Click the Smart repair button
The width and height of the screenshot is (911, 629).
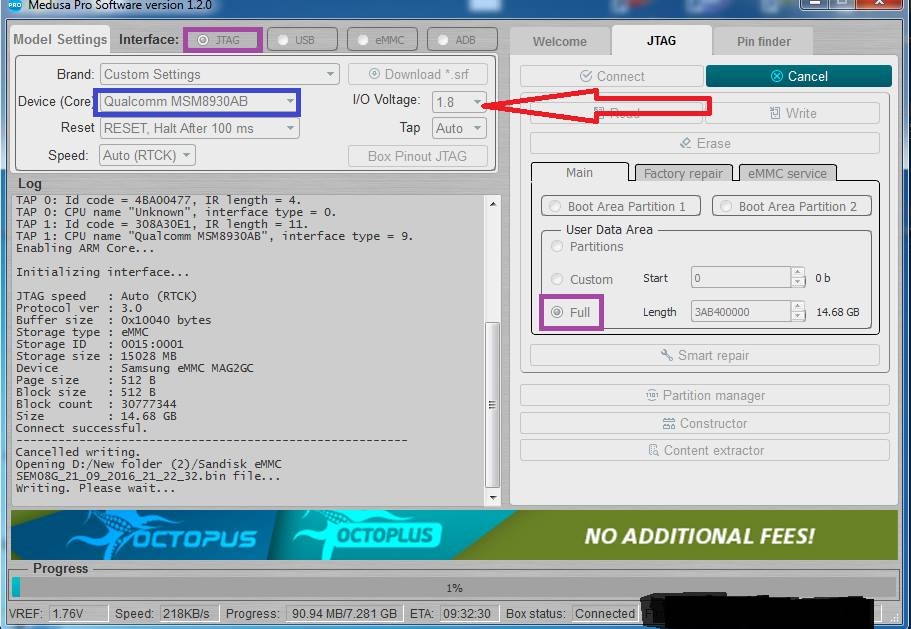click(705, 355)
